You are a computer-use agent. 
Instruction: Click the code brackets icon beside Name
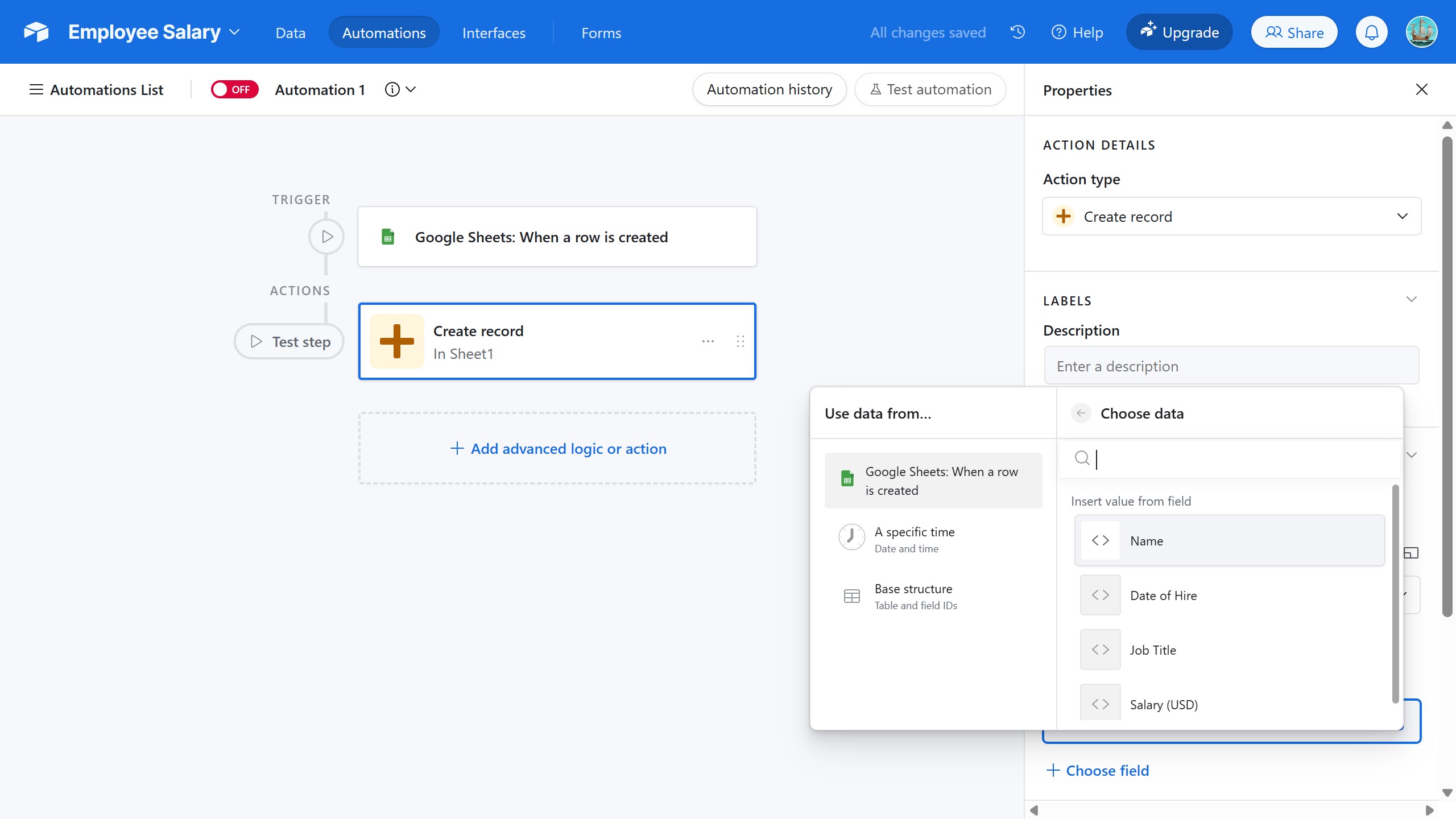coord(1101,540)
